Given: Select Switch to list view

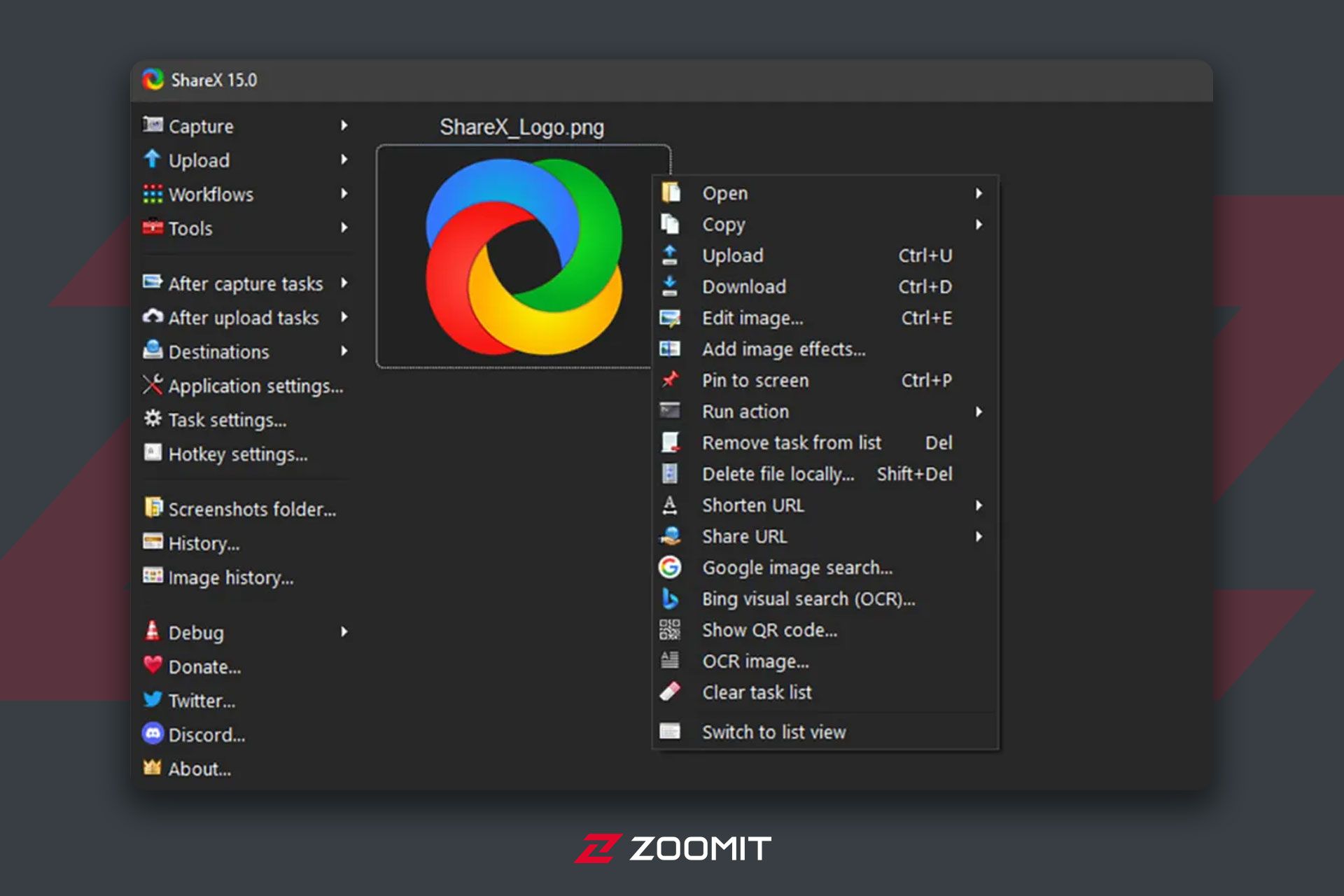Looking at the screenshot, I should 825,731.
